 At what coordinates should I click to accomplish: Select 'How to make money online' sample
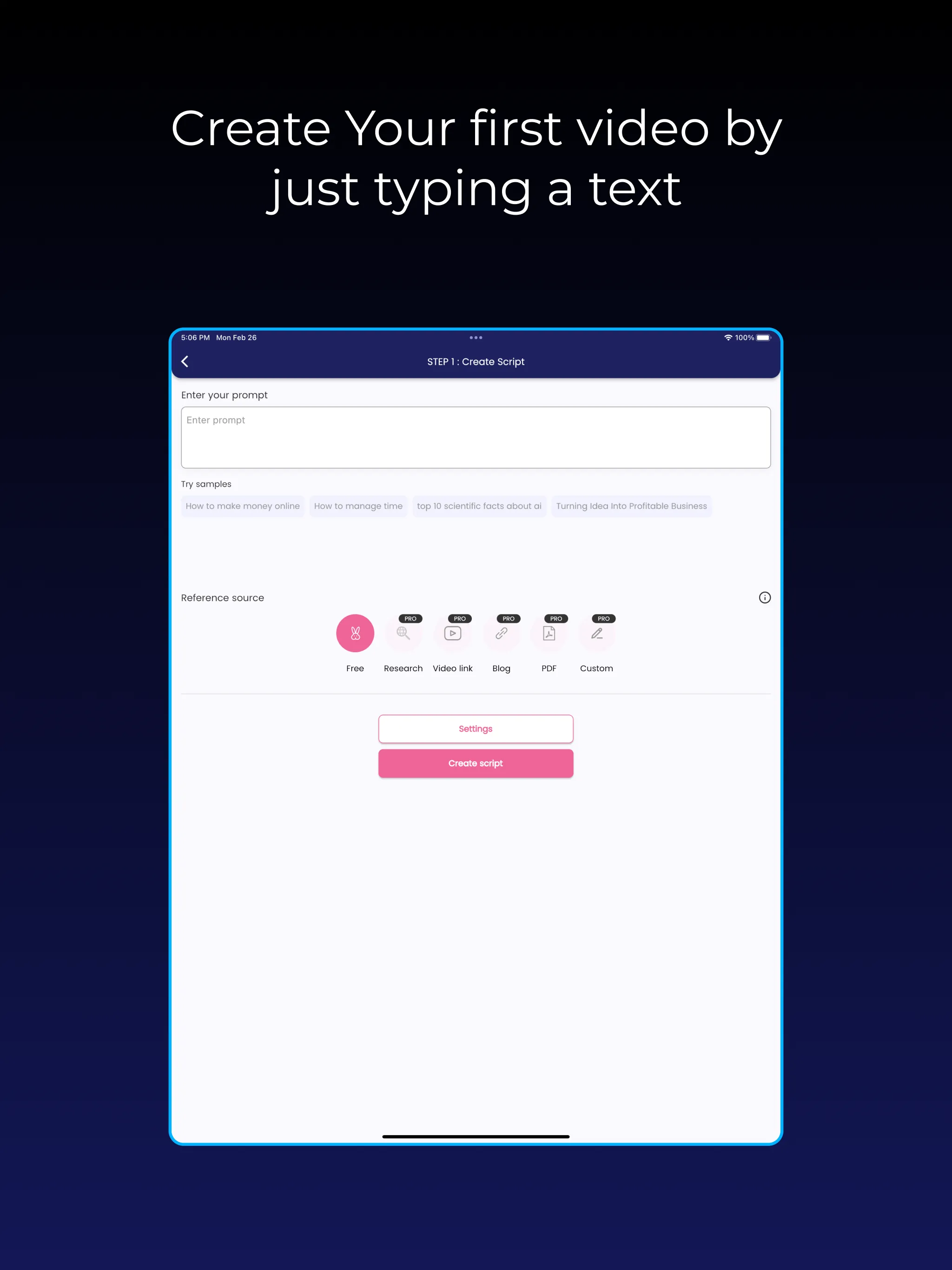[x=242, y=506]
